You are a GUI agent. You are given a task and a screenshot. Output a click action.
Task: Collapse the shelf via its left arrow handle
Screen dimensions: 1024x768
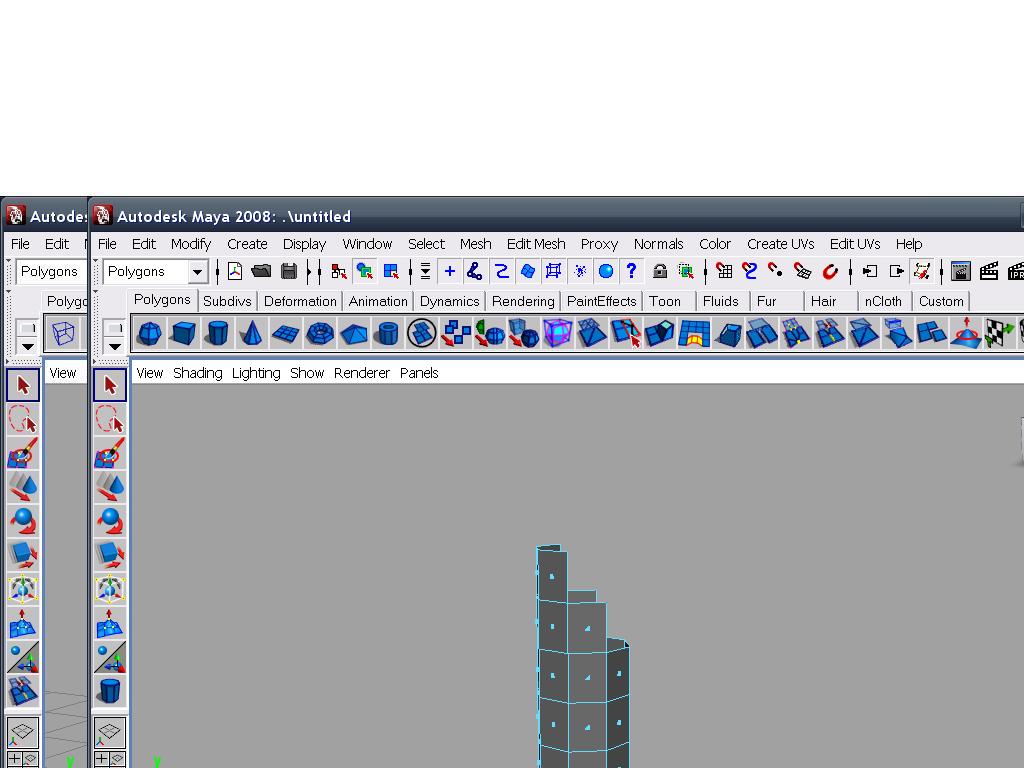[x=96, y=292]
